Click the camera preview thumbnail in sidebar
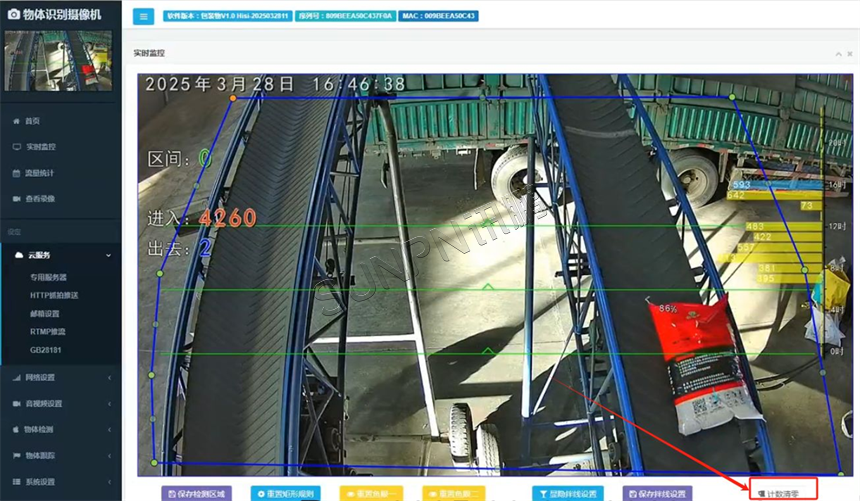This screenshot has height=501, width=860. coord(60,62)
